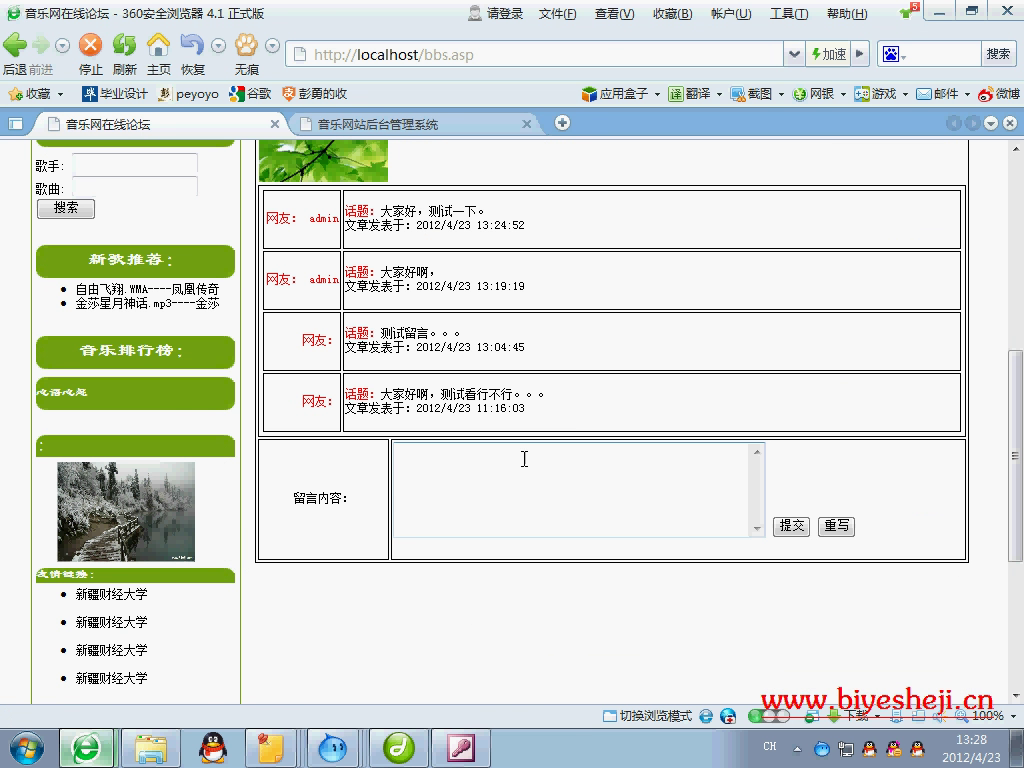Close the 音乐网站后台管理系统 tab
Viewport: 1024px width, 768px height.
[526, 124]
